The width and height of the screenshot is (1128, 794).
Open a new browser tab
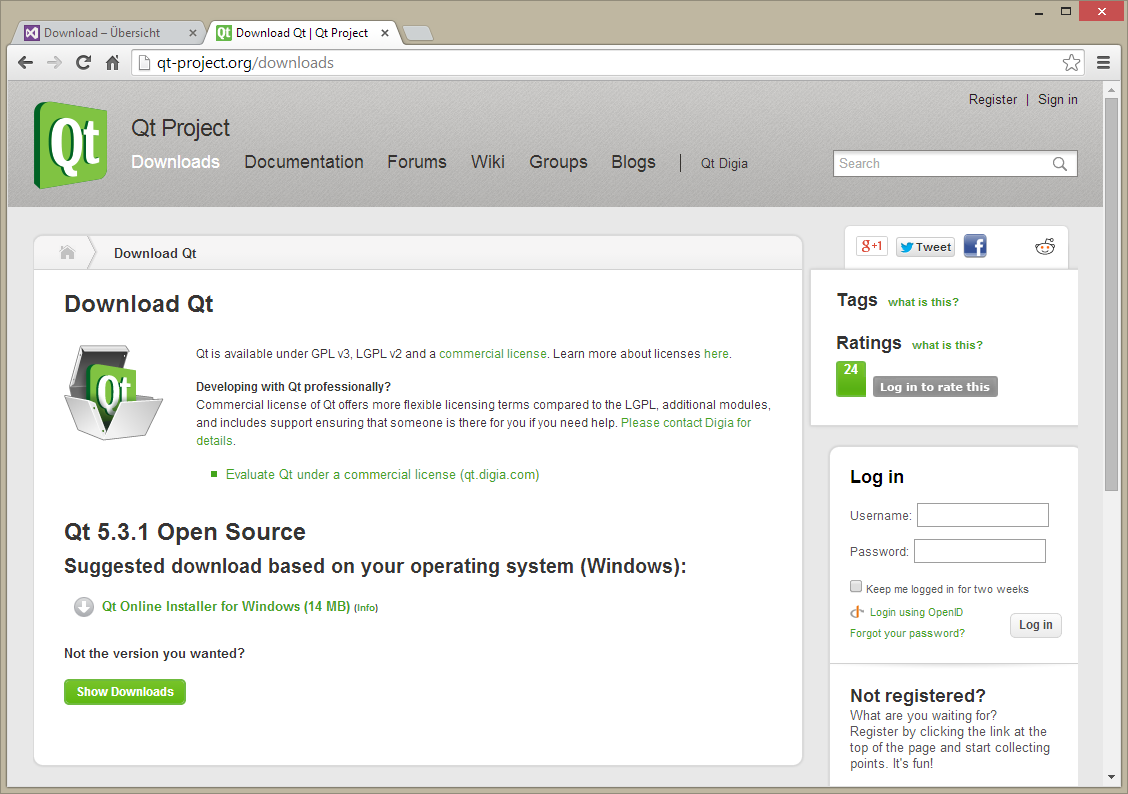417,33
